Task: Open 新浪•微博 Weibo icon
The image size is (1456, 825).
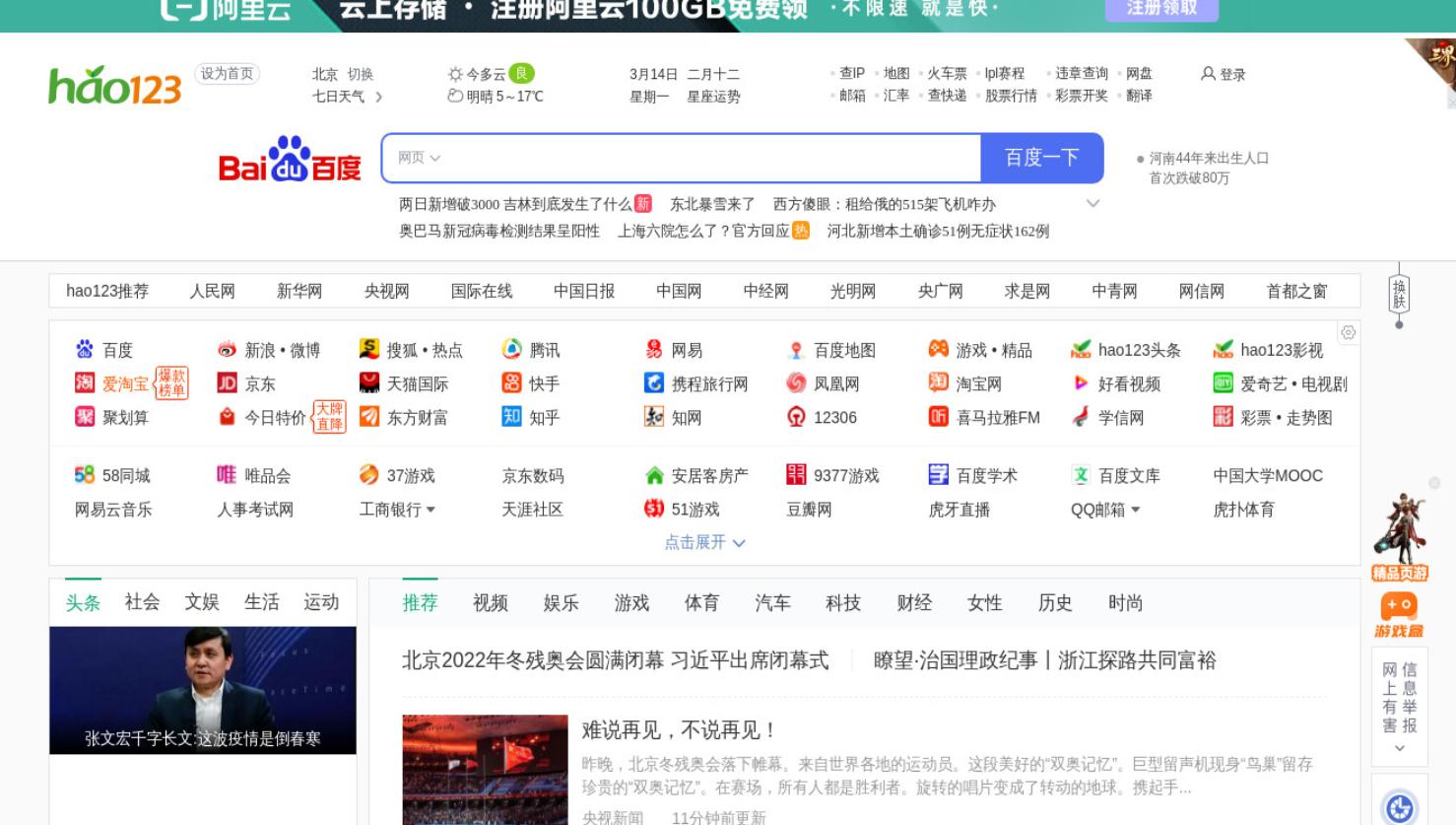Action: pos(227,350)
